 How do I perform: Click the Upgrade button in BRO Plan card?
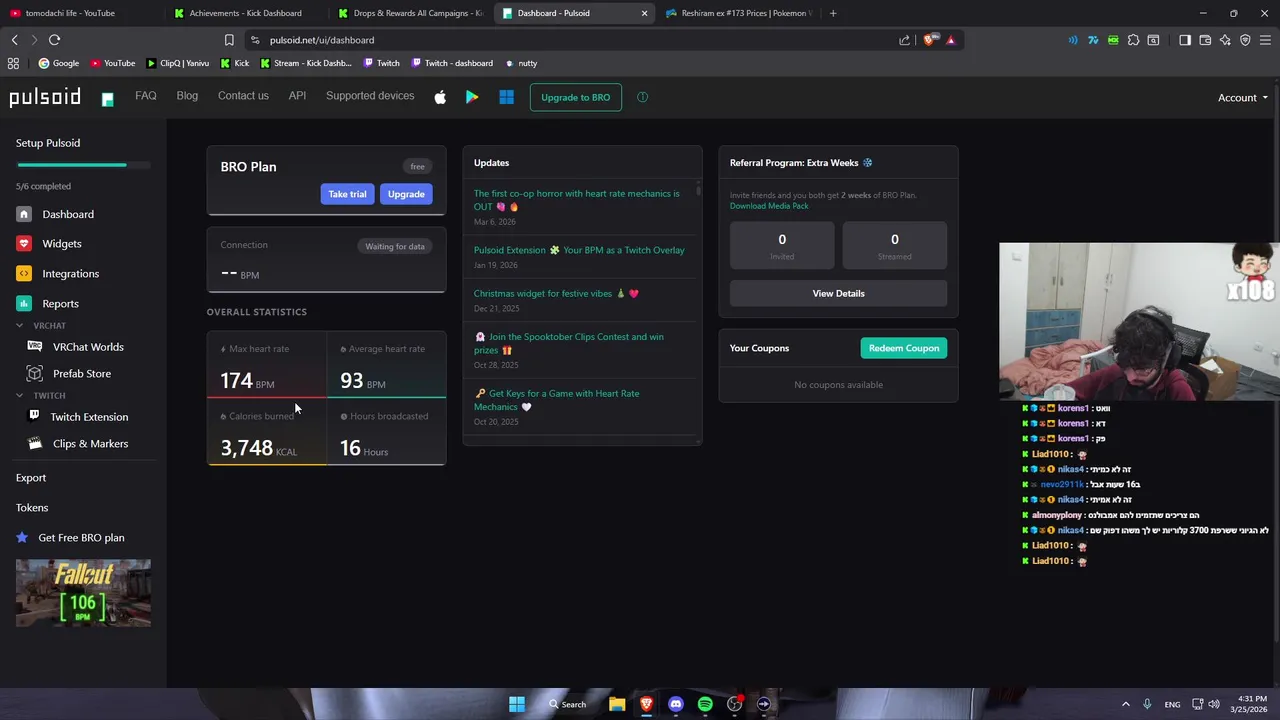[406, 194]
